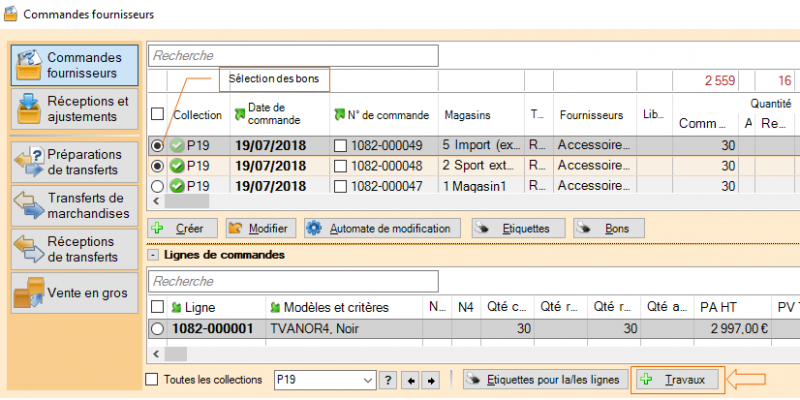
Task: Click the Etiquettes button
Action: click(518, 228)
